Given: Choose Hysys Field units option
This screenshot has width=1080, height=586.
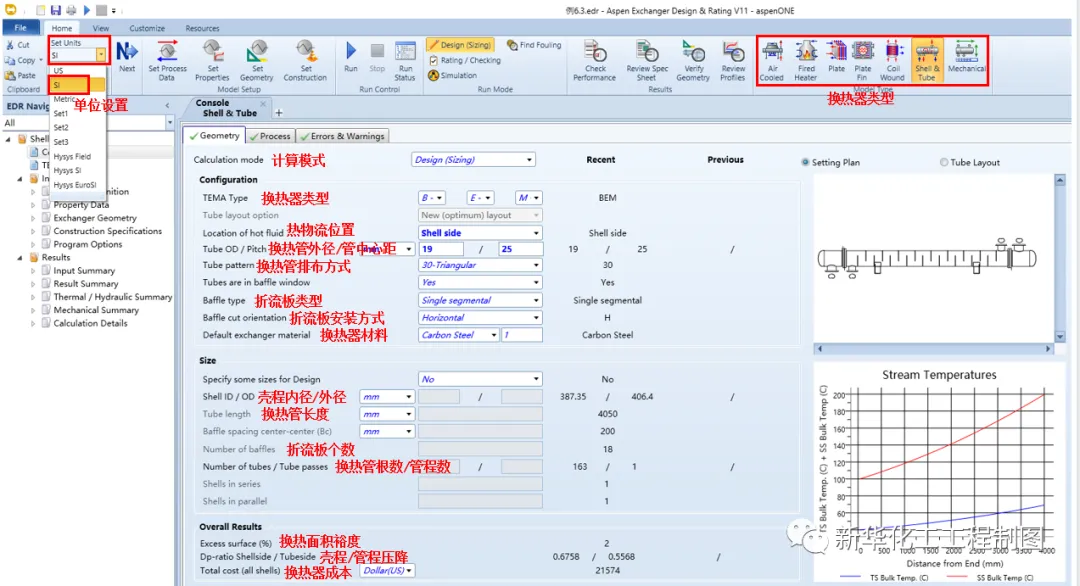Looking at the screenshot, I should [72, 156].
